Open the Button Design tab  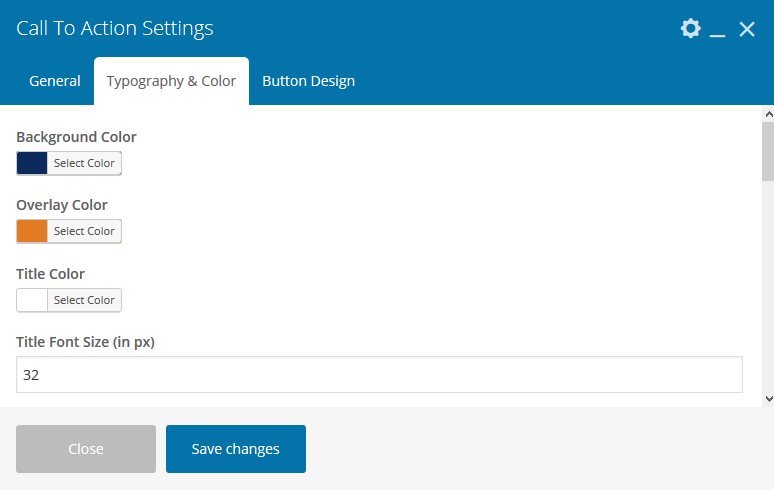[308, 81]
